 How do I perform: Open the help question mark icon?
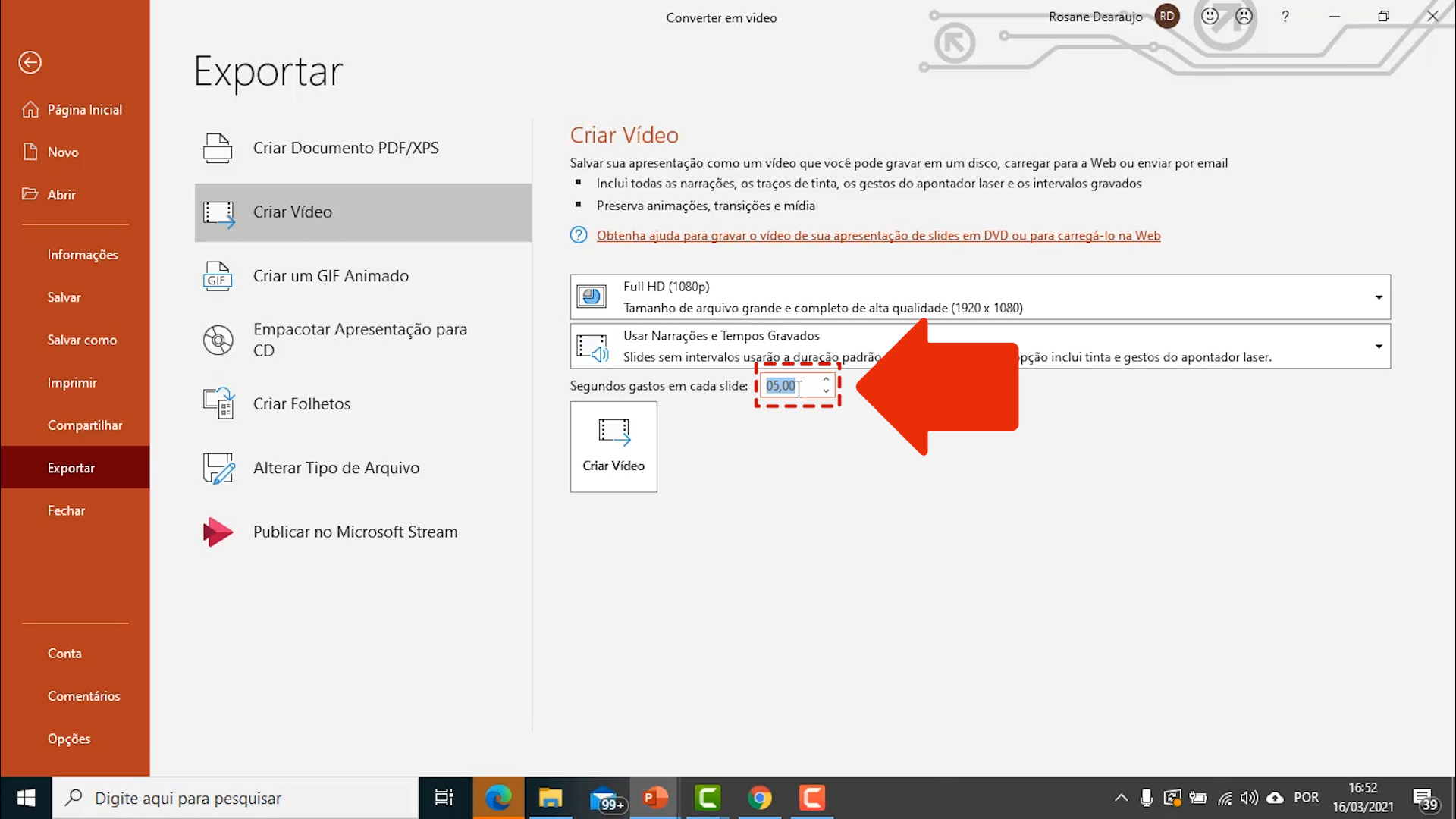coord(1285,17)
